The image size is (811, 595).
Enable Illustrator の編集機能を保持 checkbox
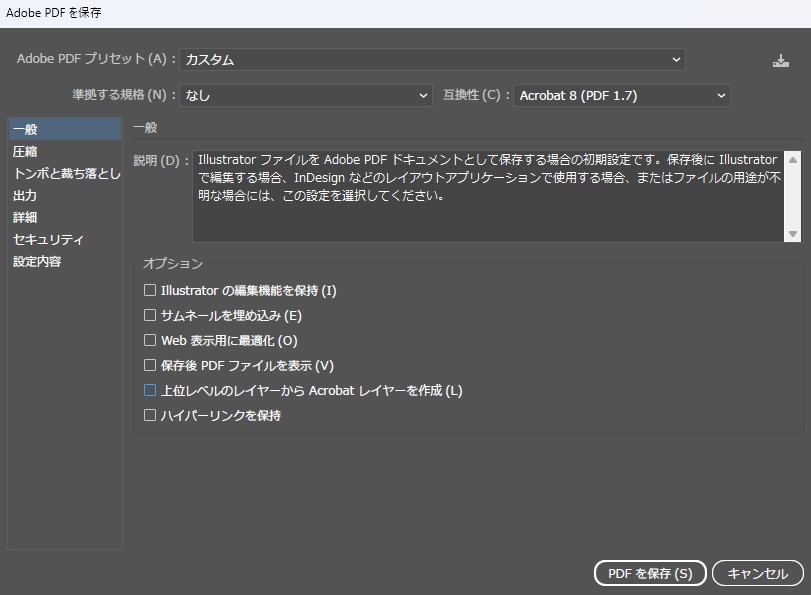(150, 290)
